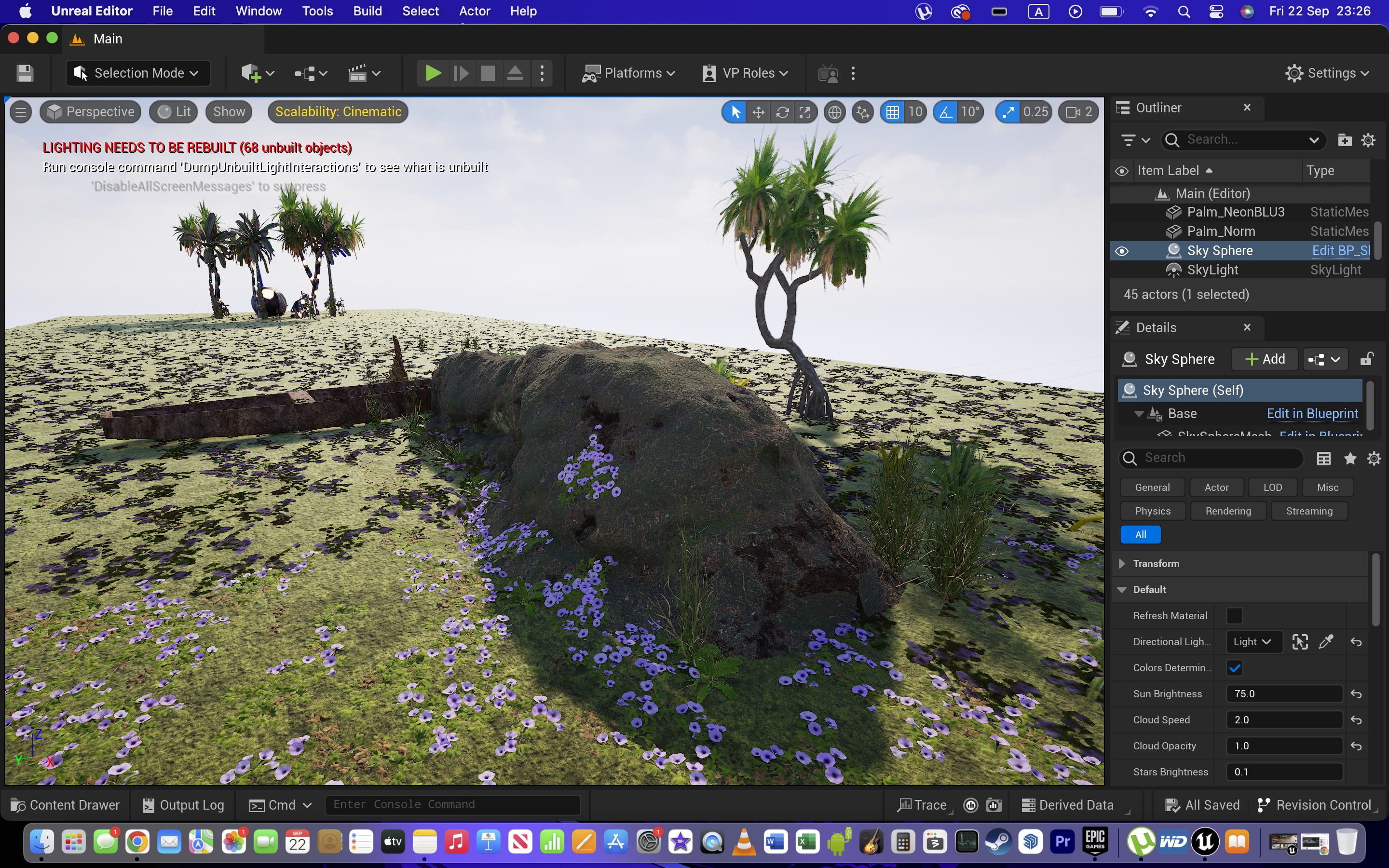Open the Build menu
This screenshot has height=868, width=1389.
[x=368, y=11]
